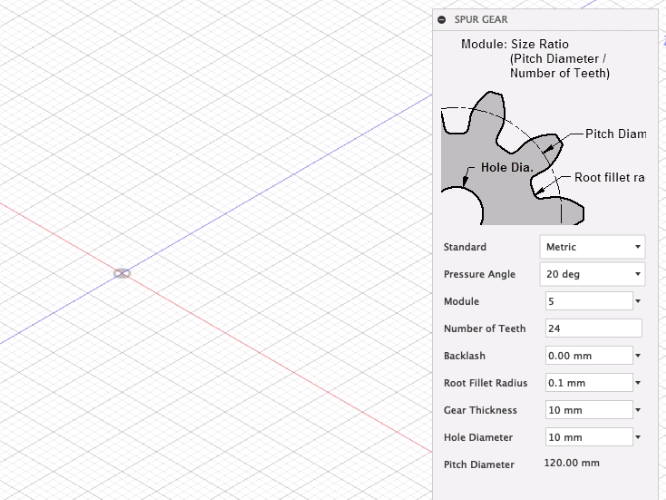666x500 pixels.
Task: Click the 120.00 mm pitch diameter value
Action: point(572,463)
